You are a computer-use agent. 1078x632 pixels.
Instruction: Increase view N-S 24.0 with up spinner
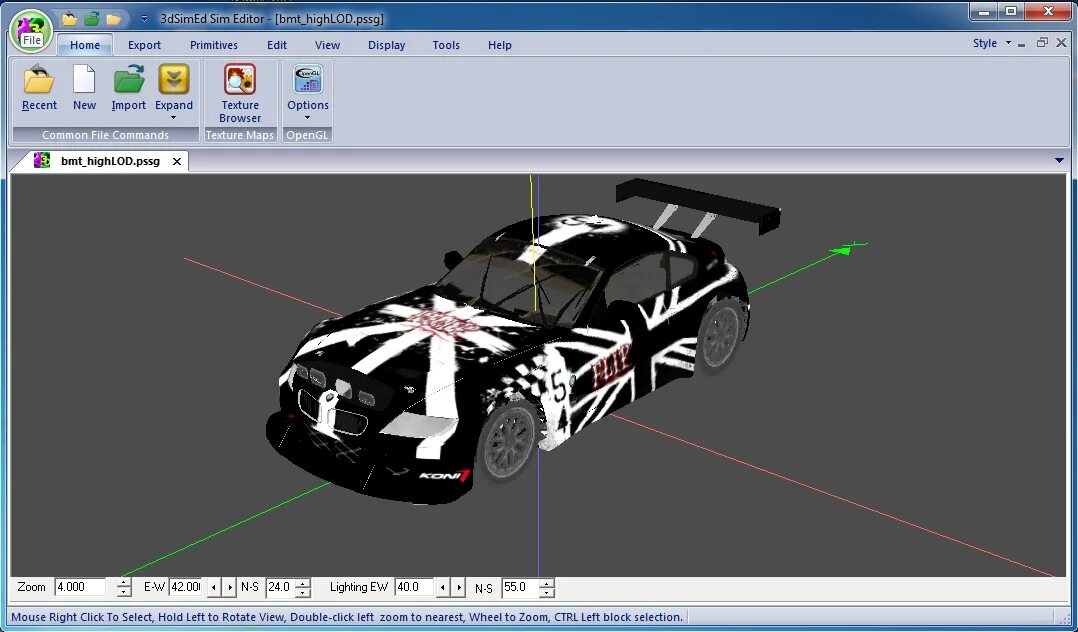[x=302, y=583]
